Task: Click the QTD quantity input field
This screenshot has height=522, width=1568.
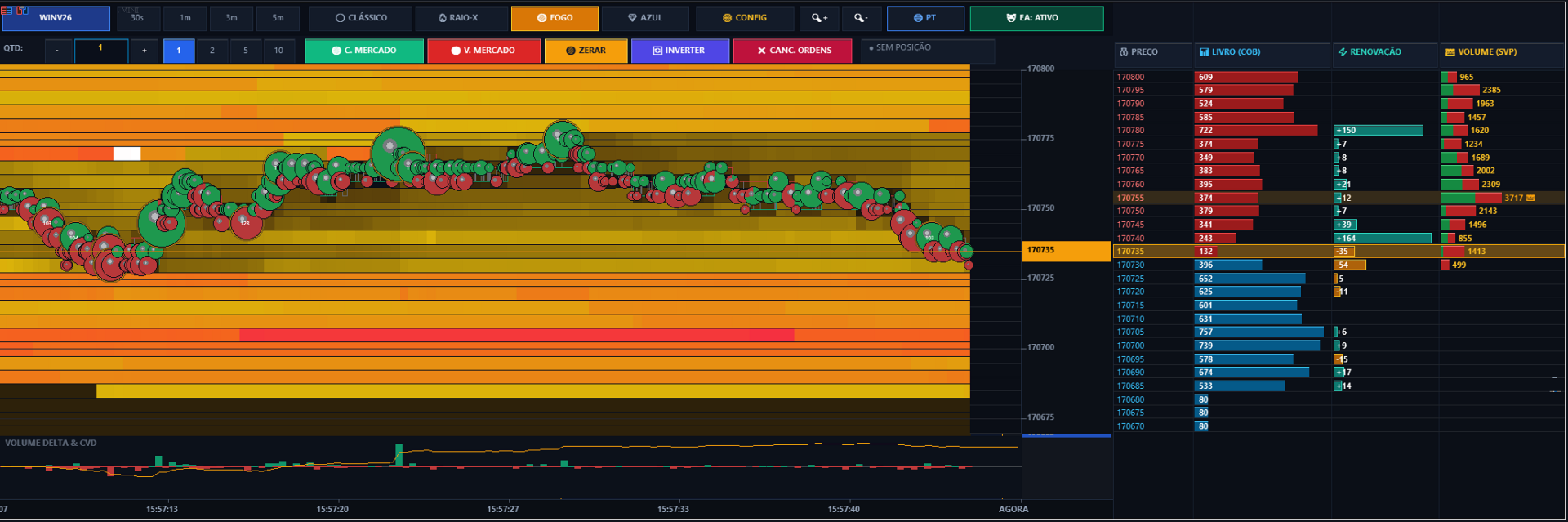Action: point(100,51)
